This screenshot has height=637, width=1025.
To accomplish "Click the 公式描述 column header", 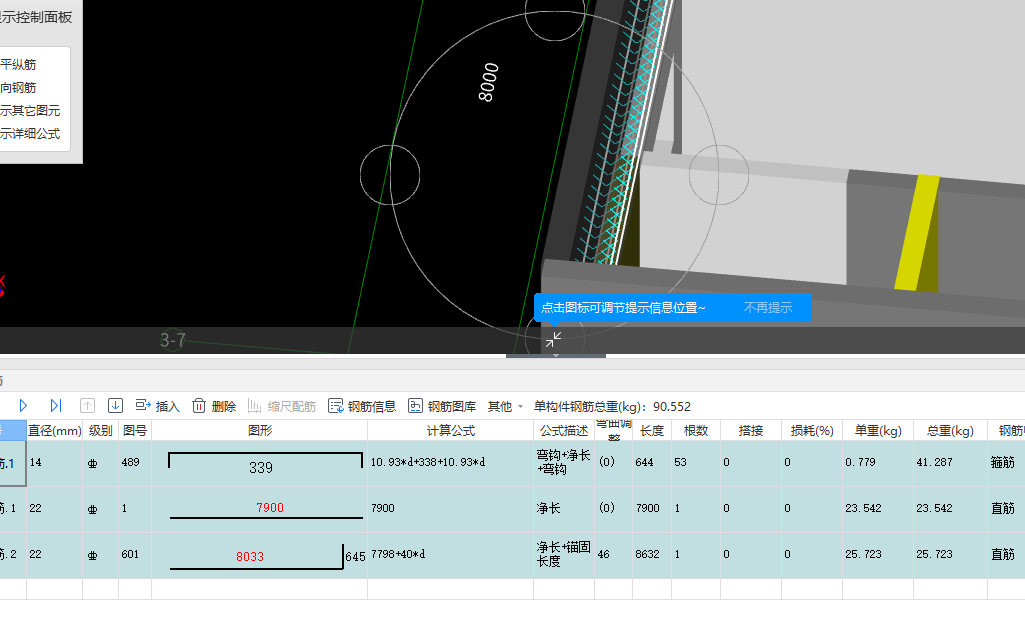I will (x=563, y=430).
